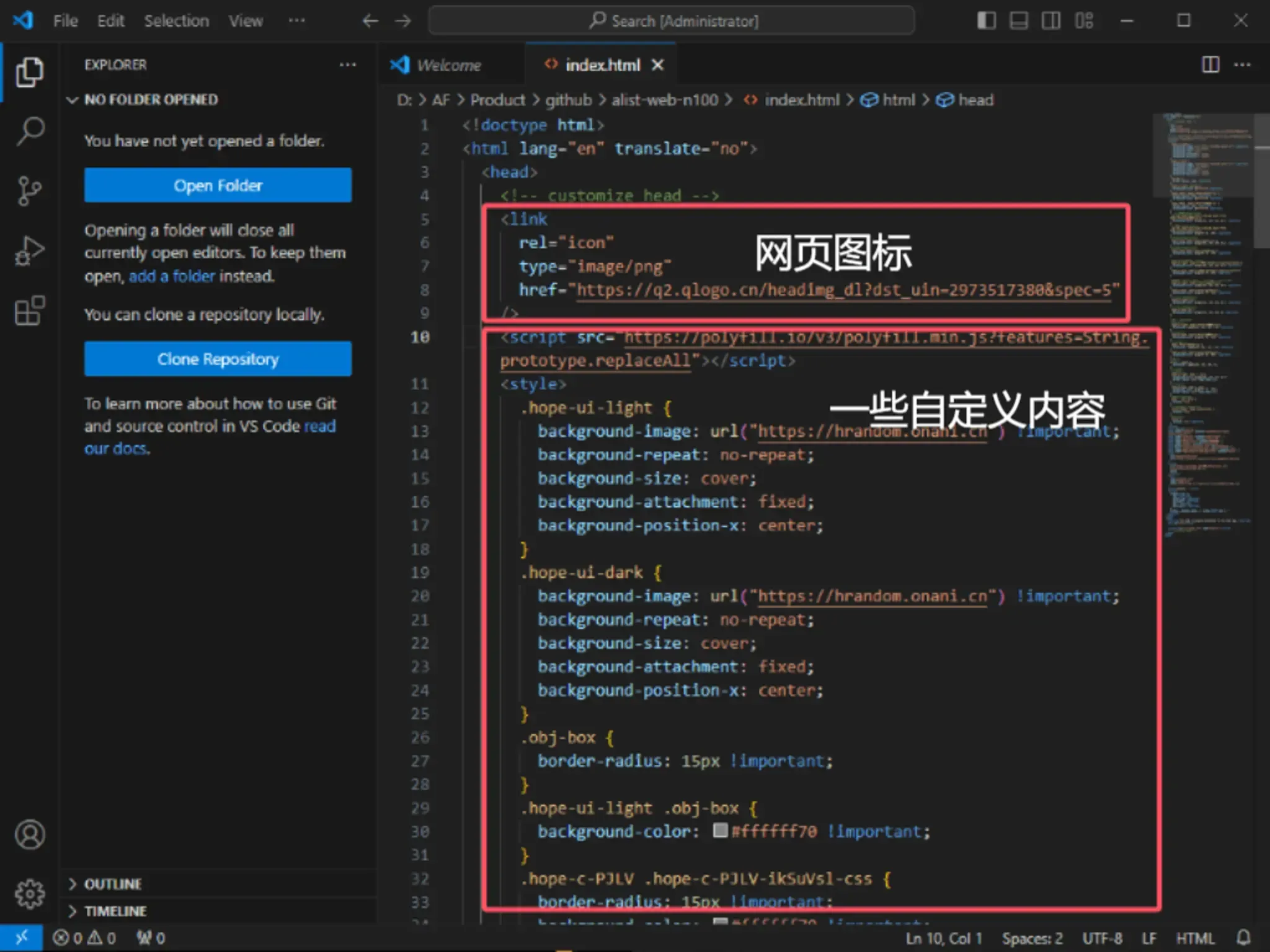Click the Open Folder button
Image resolution: width=1270 pixels, height=952 pixels.
[218, 185]
